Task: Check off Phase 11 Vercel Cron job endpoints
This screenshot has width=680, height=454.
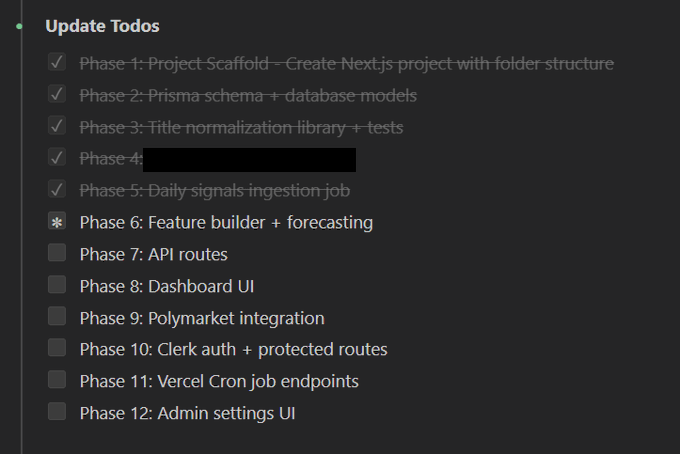Action: [x=57, y=380]
